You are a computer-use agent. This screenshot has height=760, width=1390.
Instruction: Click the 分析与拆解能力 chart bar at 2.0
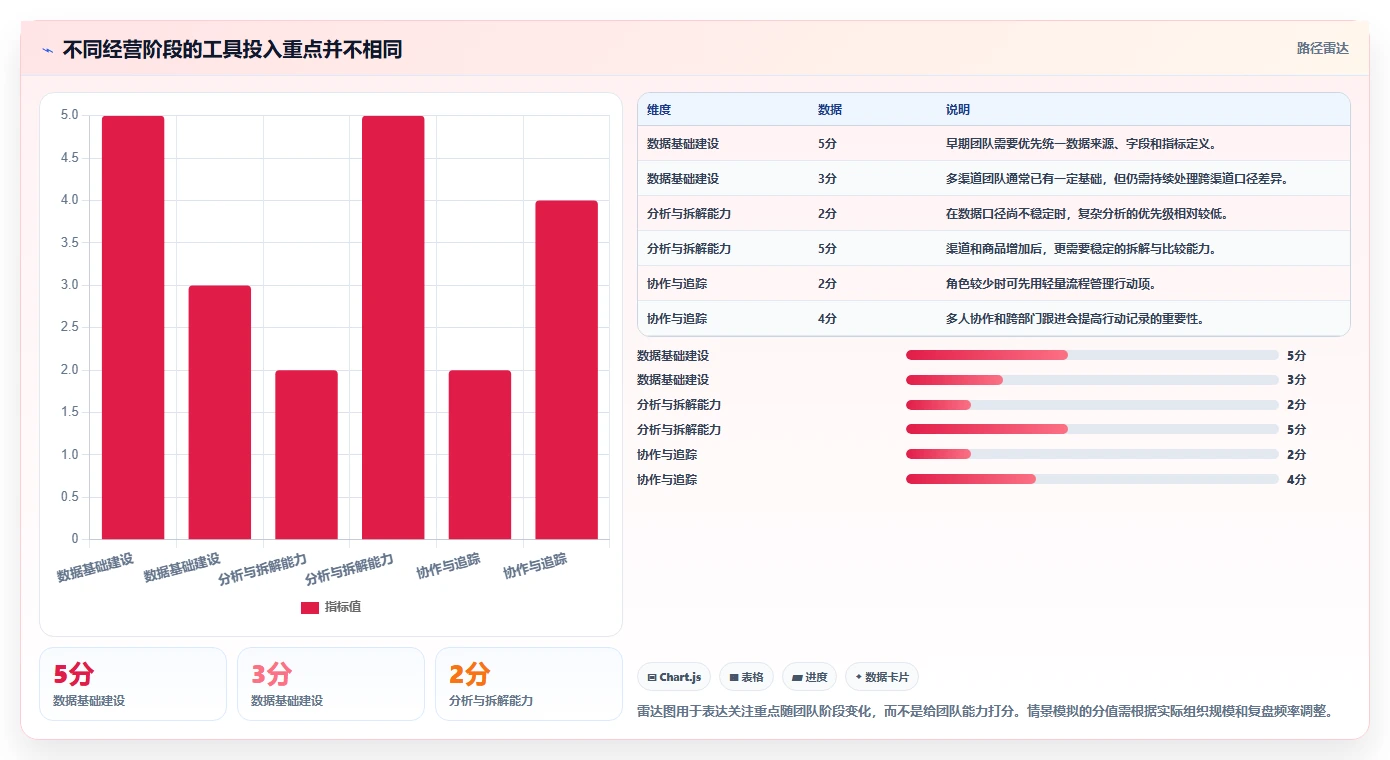(306, 455)
